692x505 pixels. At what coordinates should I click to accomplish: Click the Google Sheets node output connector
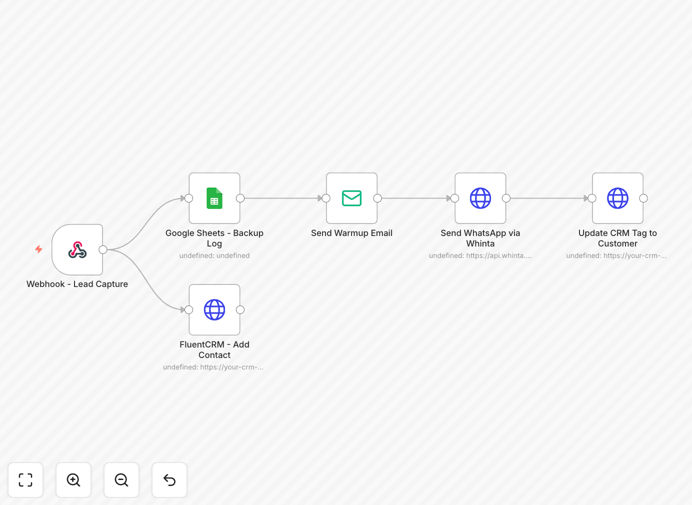point(240,198)
